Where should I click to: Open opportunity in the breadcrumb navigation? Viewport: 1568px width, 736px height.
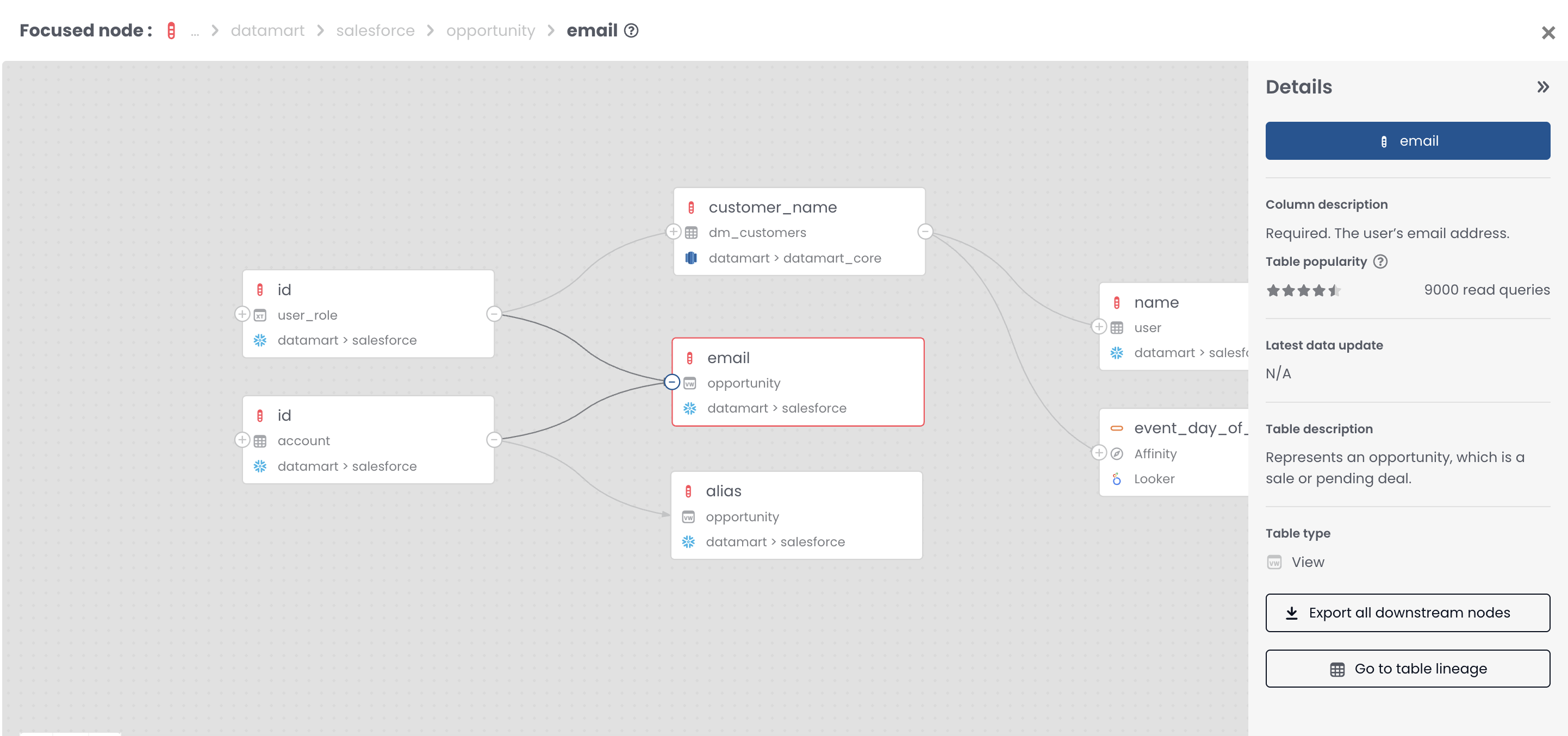pos(490,30)
